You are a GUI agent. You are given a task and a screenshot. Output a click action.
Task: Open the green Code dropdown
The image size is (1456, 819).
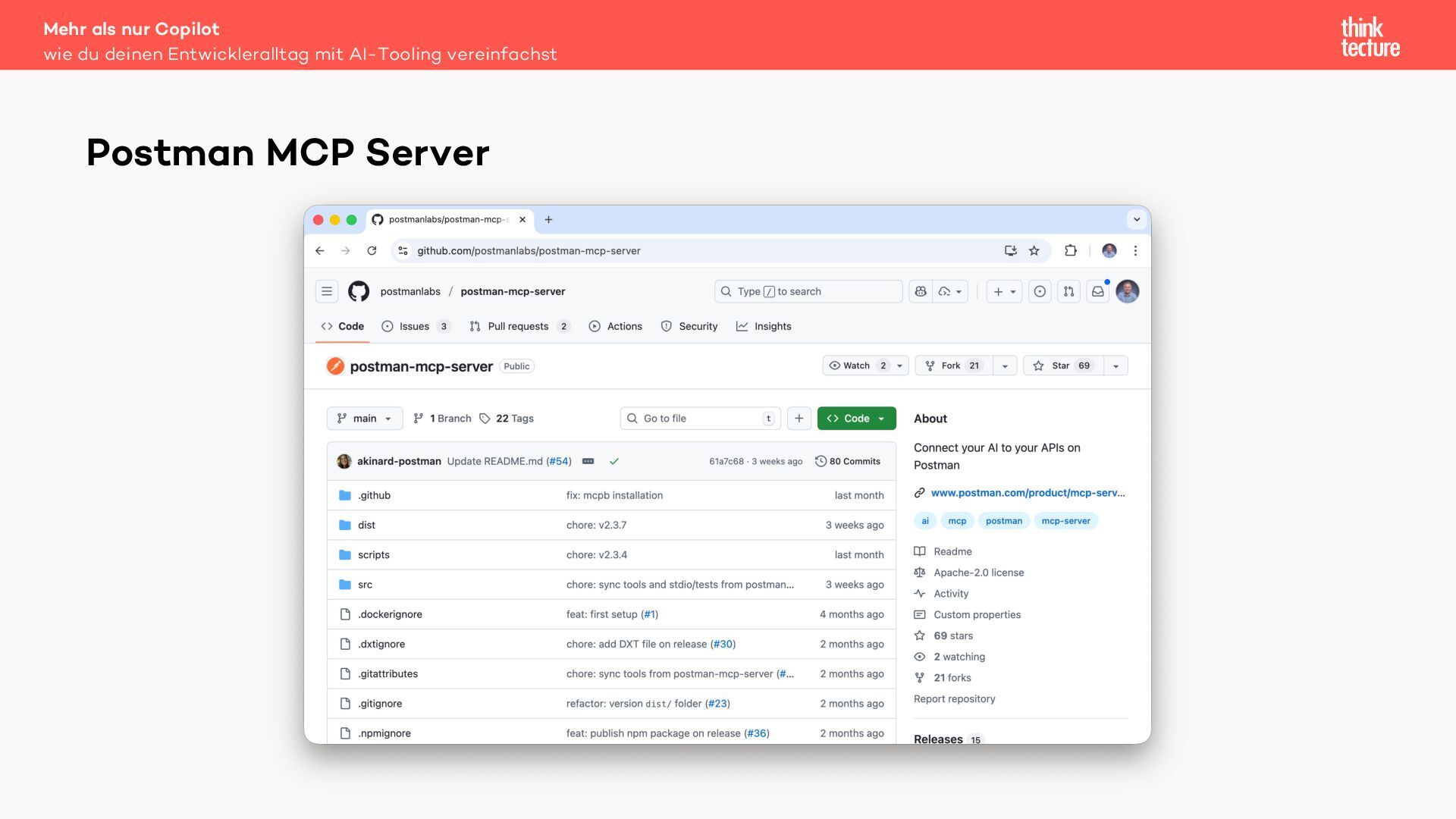click(x=856, y=419)
